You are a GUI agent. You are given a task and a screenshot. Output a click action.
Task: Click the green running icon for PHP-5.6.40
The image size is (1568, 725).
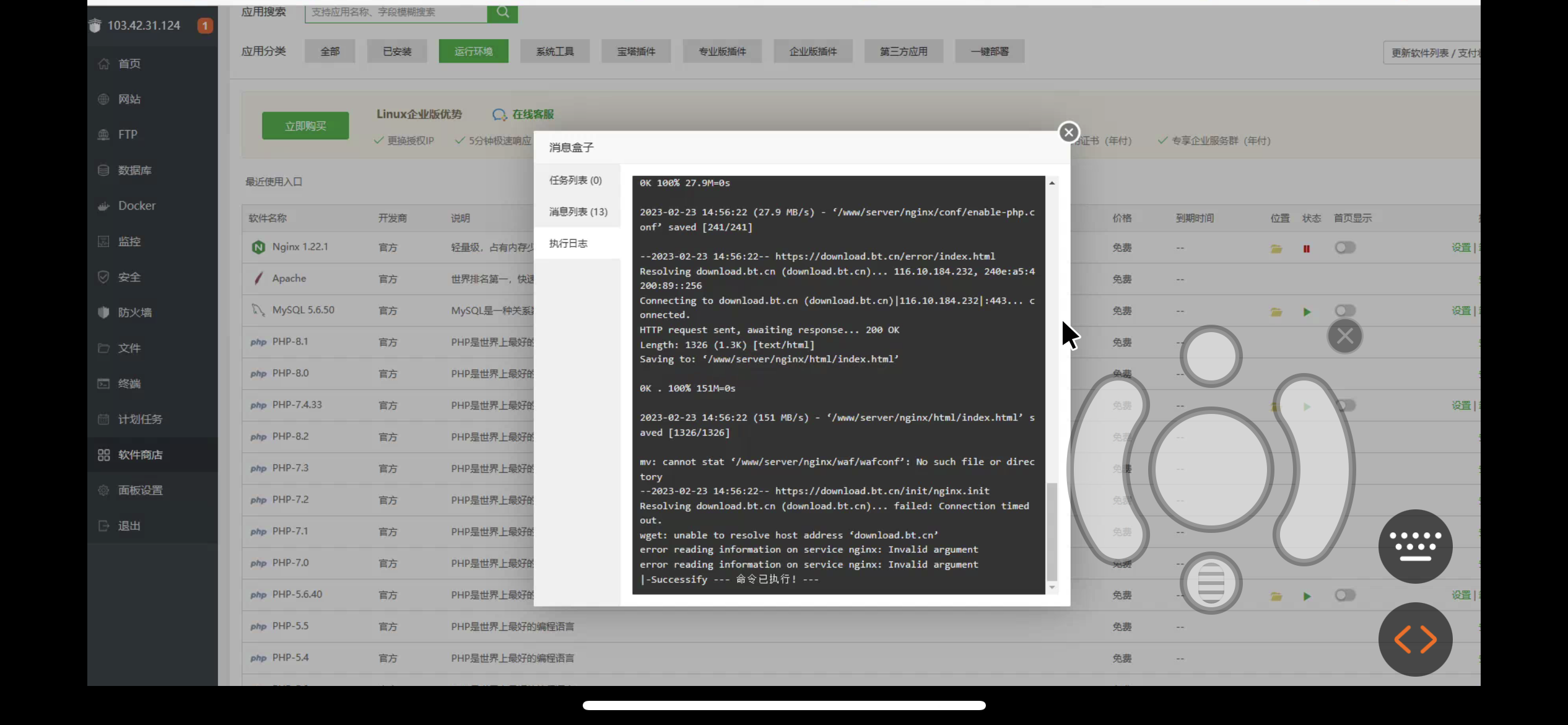(1307, 596)
